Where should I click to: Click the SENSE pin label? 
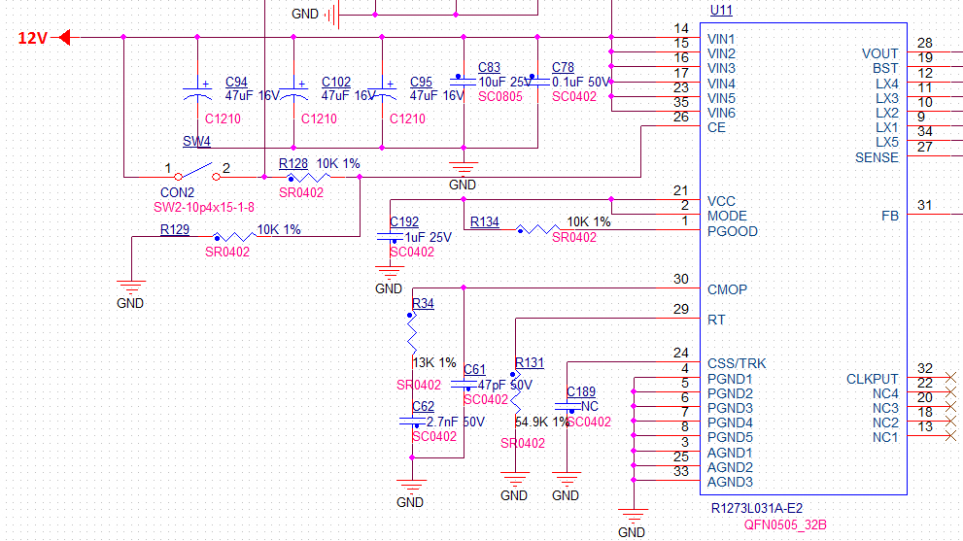[x=876, y=158]
